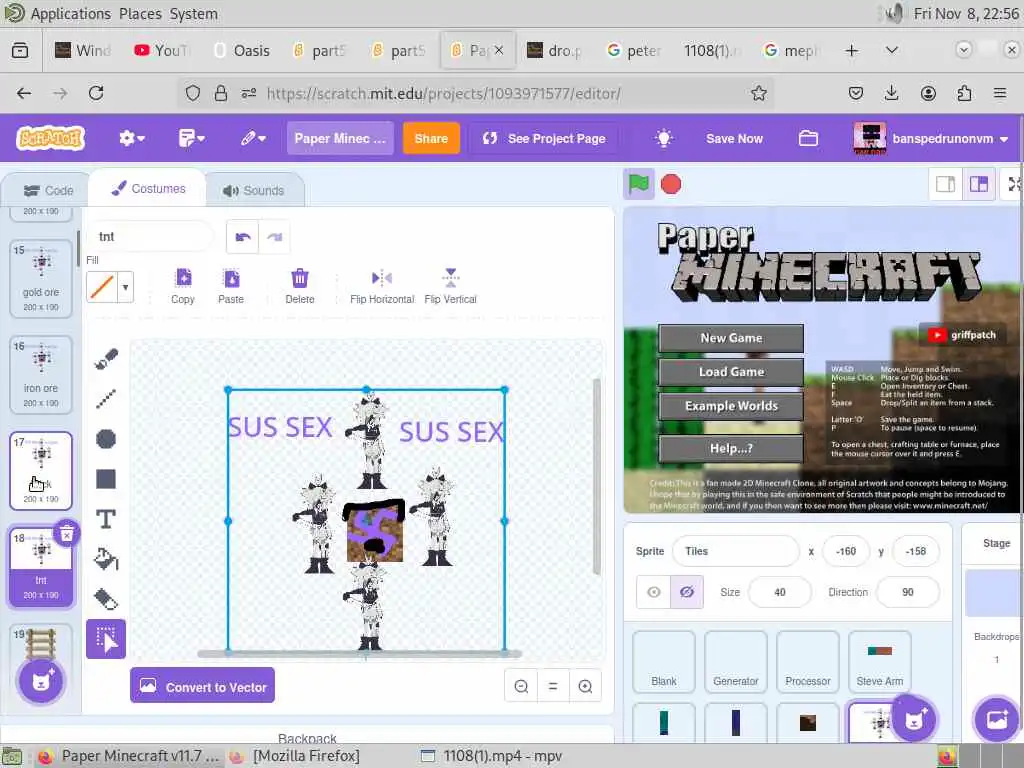Click the paint canvas vertical scrollbar

pyautogui.click(x=596, y=477)
